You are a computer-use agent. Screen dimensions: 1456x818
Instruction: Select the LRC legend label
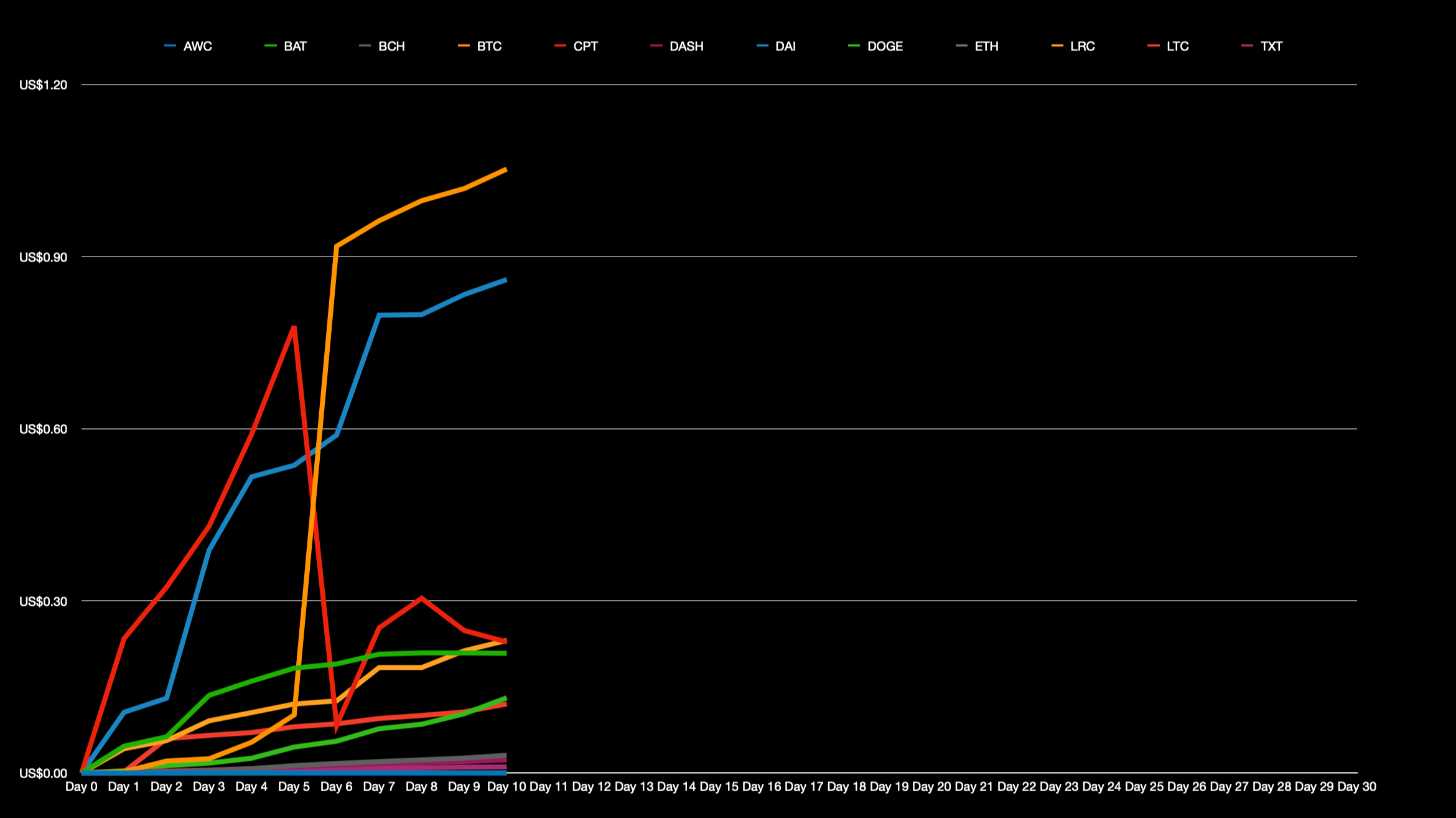[x=1082, y=47]
